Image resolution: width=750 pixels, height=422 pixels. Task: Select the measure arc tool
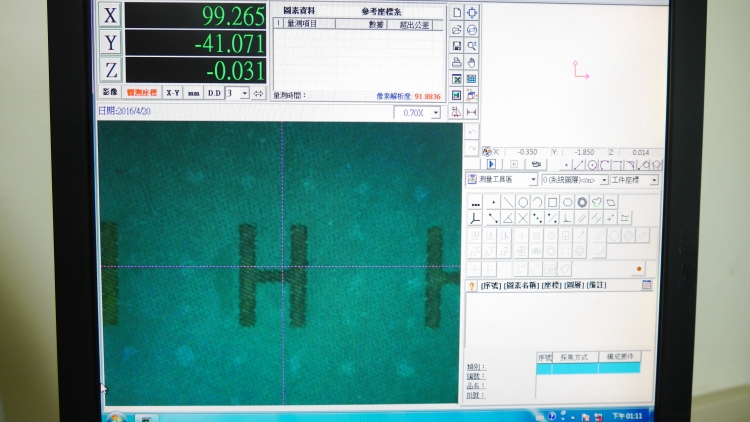coord(538,202)
